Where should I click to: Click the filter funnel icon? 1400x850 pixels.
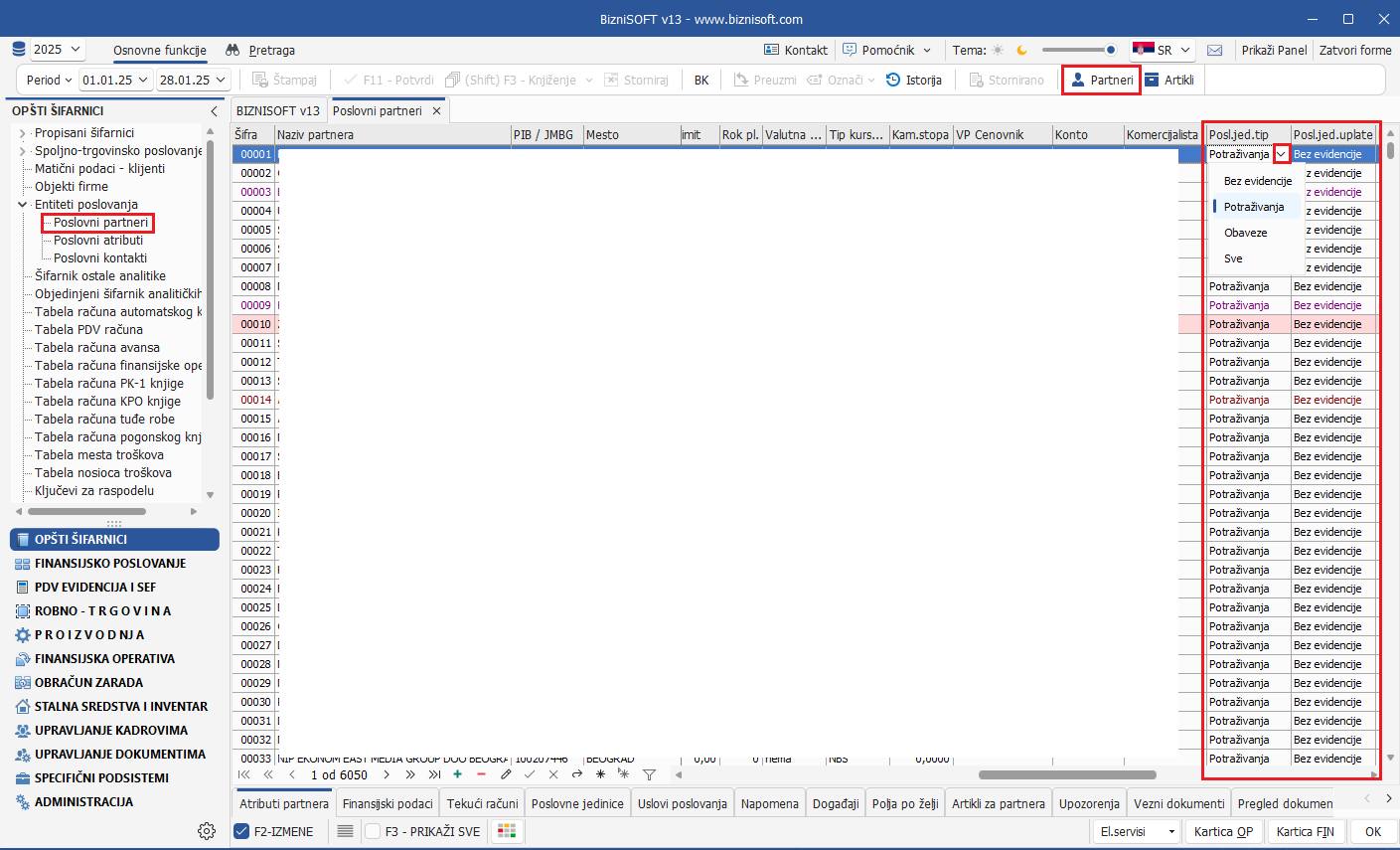649,774
